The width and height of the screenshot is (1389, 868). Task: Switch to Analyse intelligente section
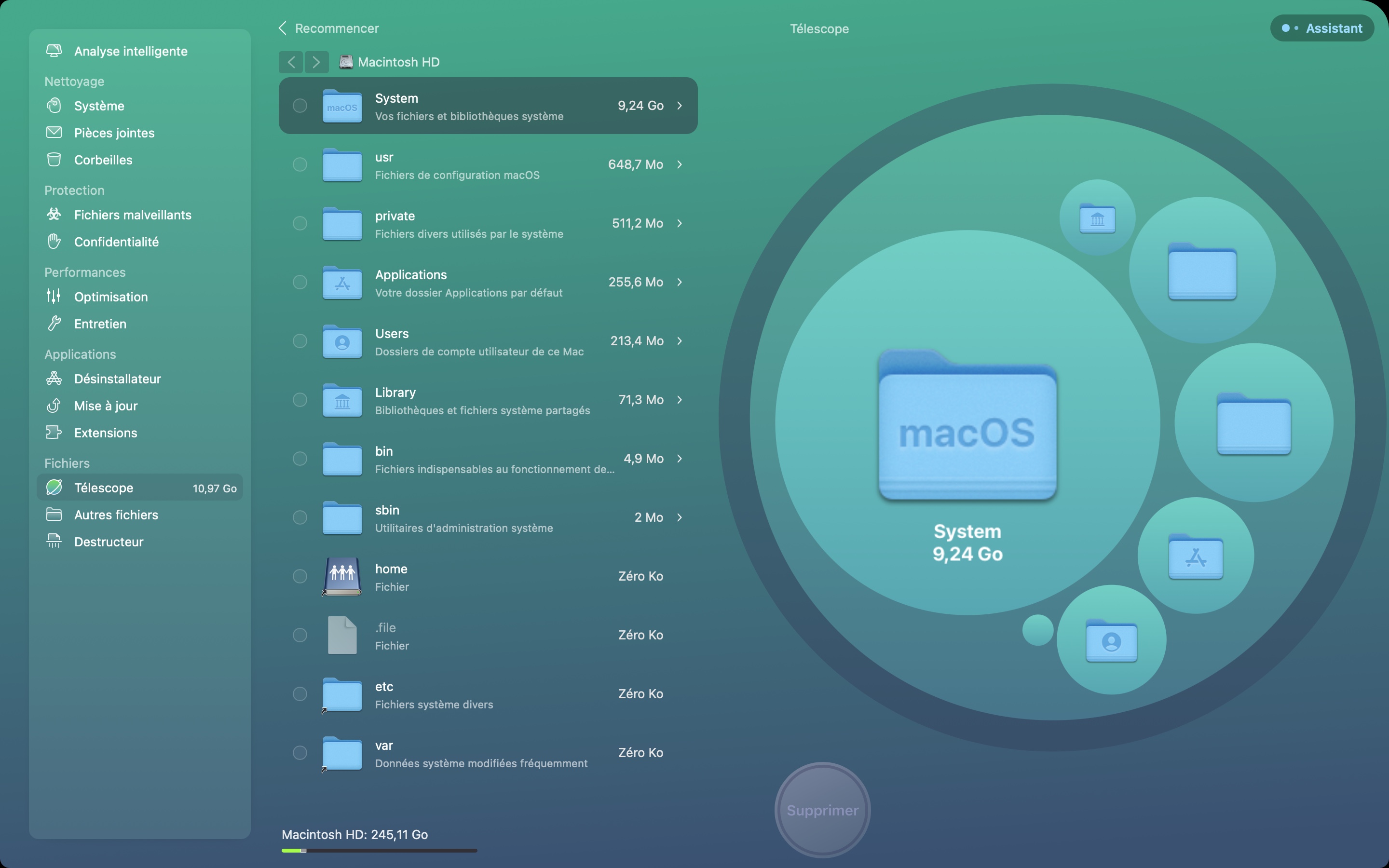pyautogui.click(x=130, y=51)
